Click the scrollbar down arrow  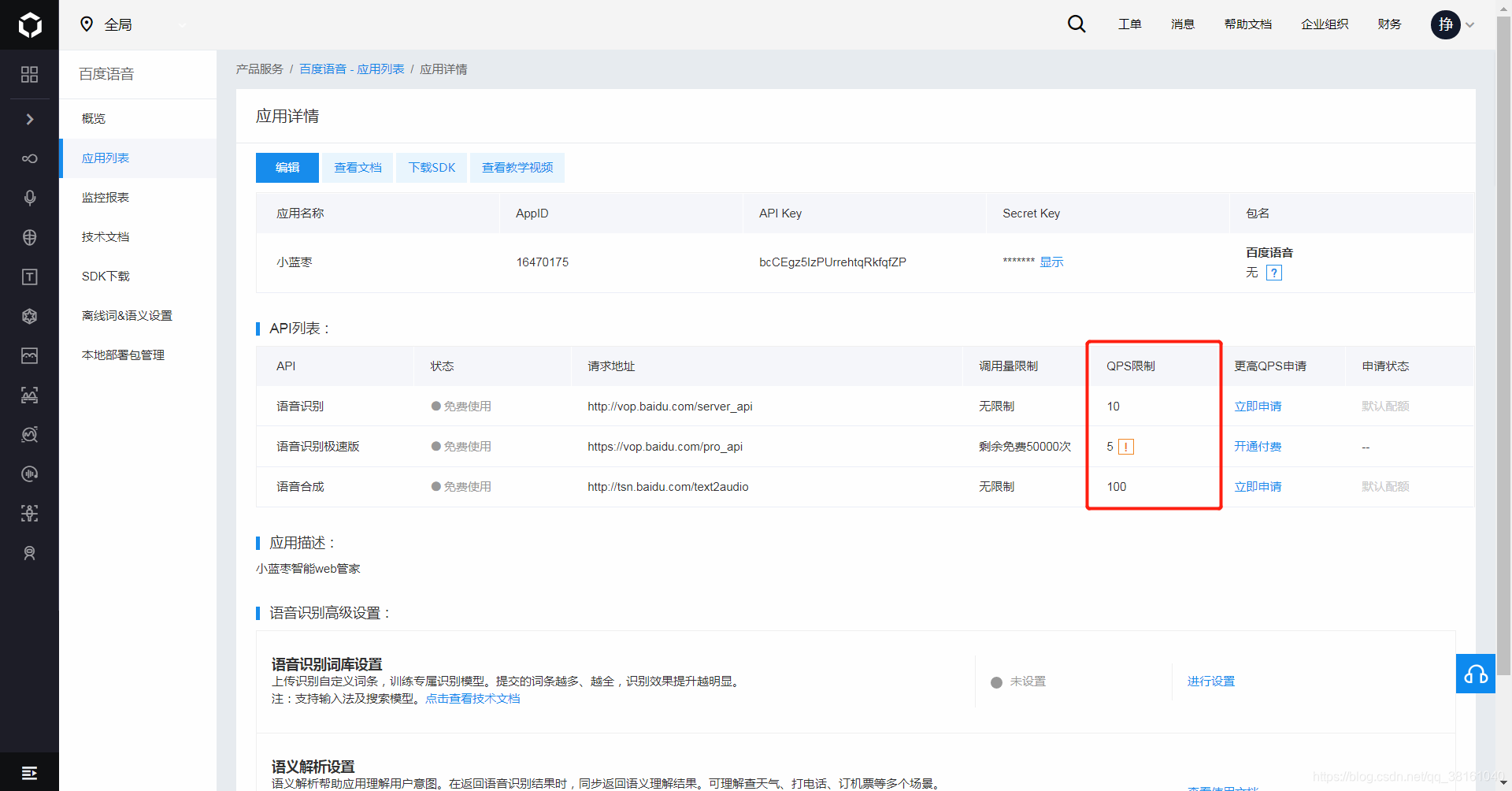tap(1503, 783)
